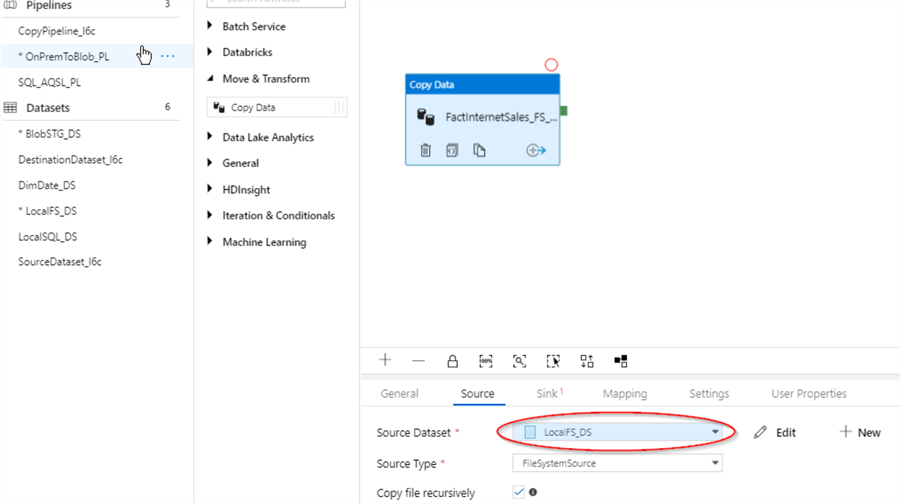The image size is (900, 504).
Task: Click the zoom to fit icon
Action: 519,361
